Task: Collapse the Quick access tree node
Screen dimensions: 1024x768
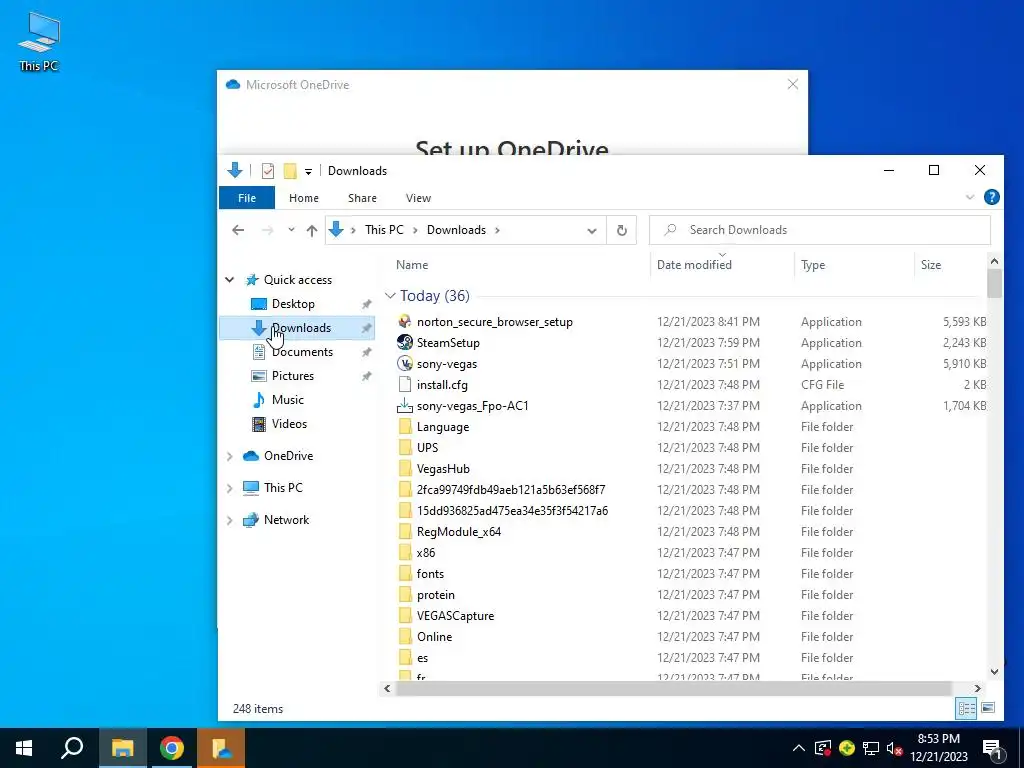Action: (x=230, y=280)
